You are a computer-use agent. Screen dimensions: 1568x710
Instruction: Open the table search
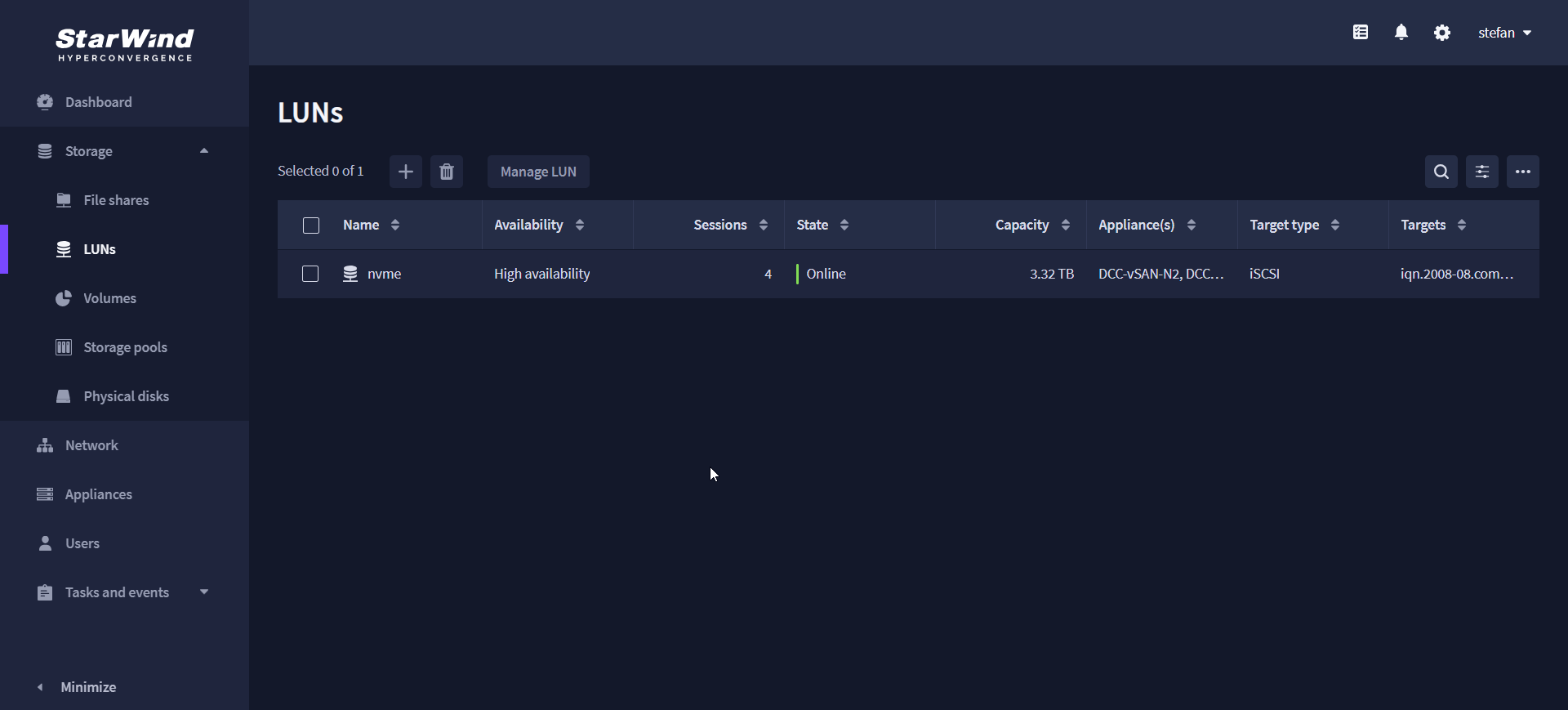[1441, 172]
